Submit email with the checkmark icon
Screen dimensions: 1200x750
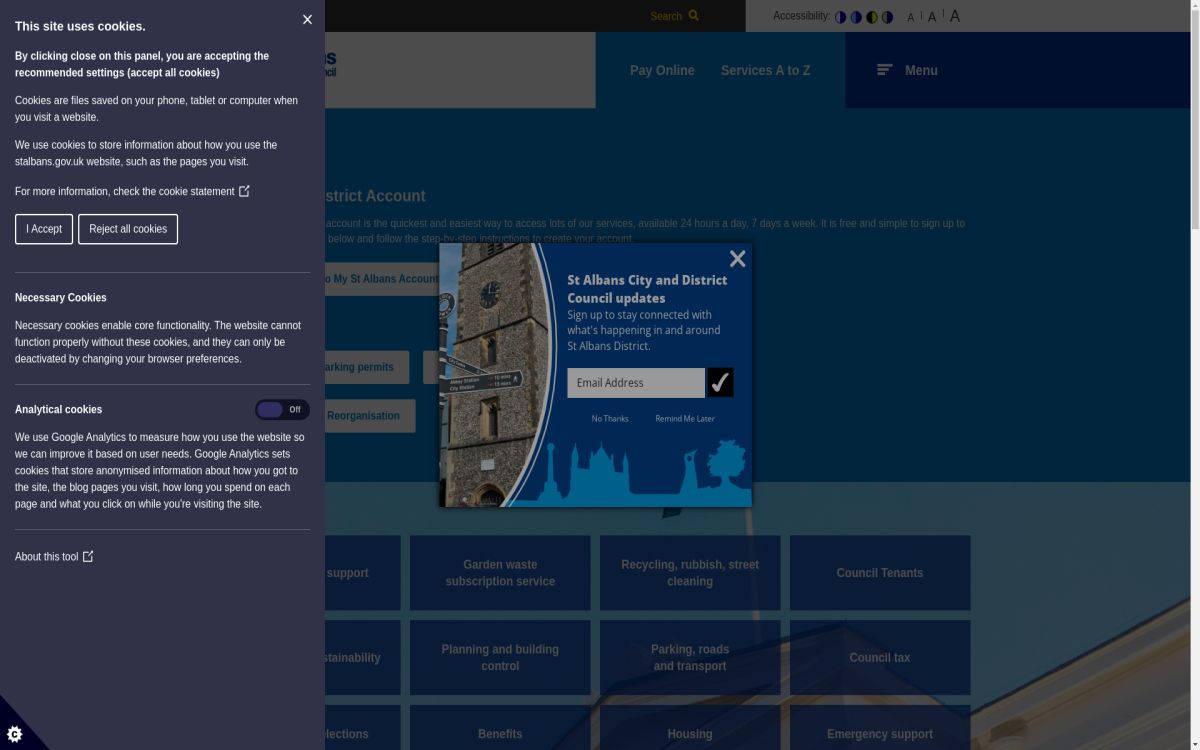coord(721,381)
